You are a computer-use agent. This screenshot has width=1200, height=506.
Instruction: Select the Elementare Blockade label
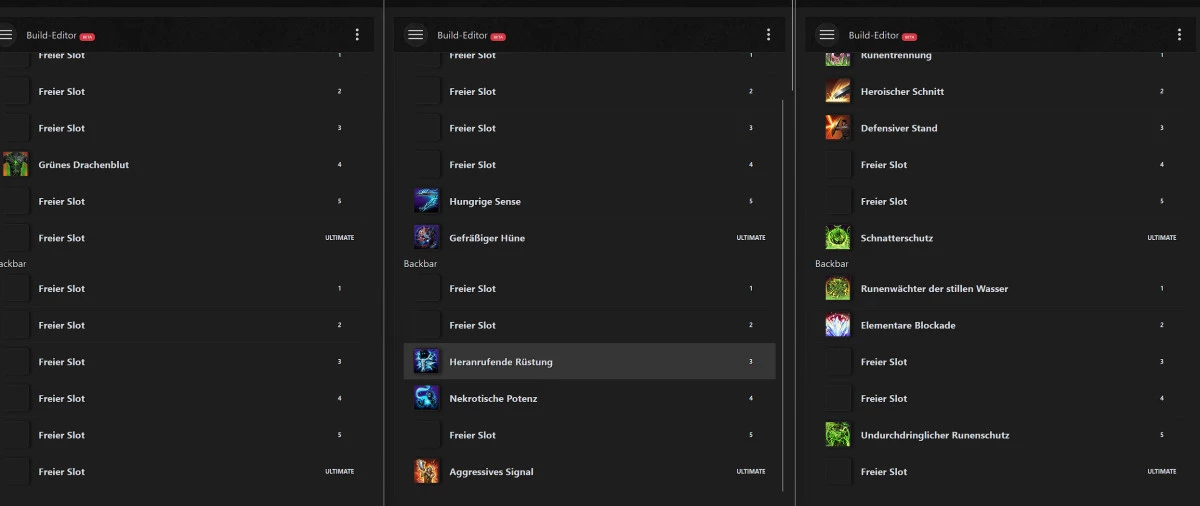point(908,325)
